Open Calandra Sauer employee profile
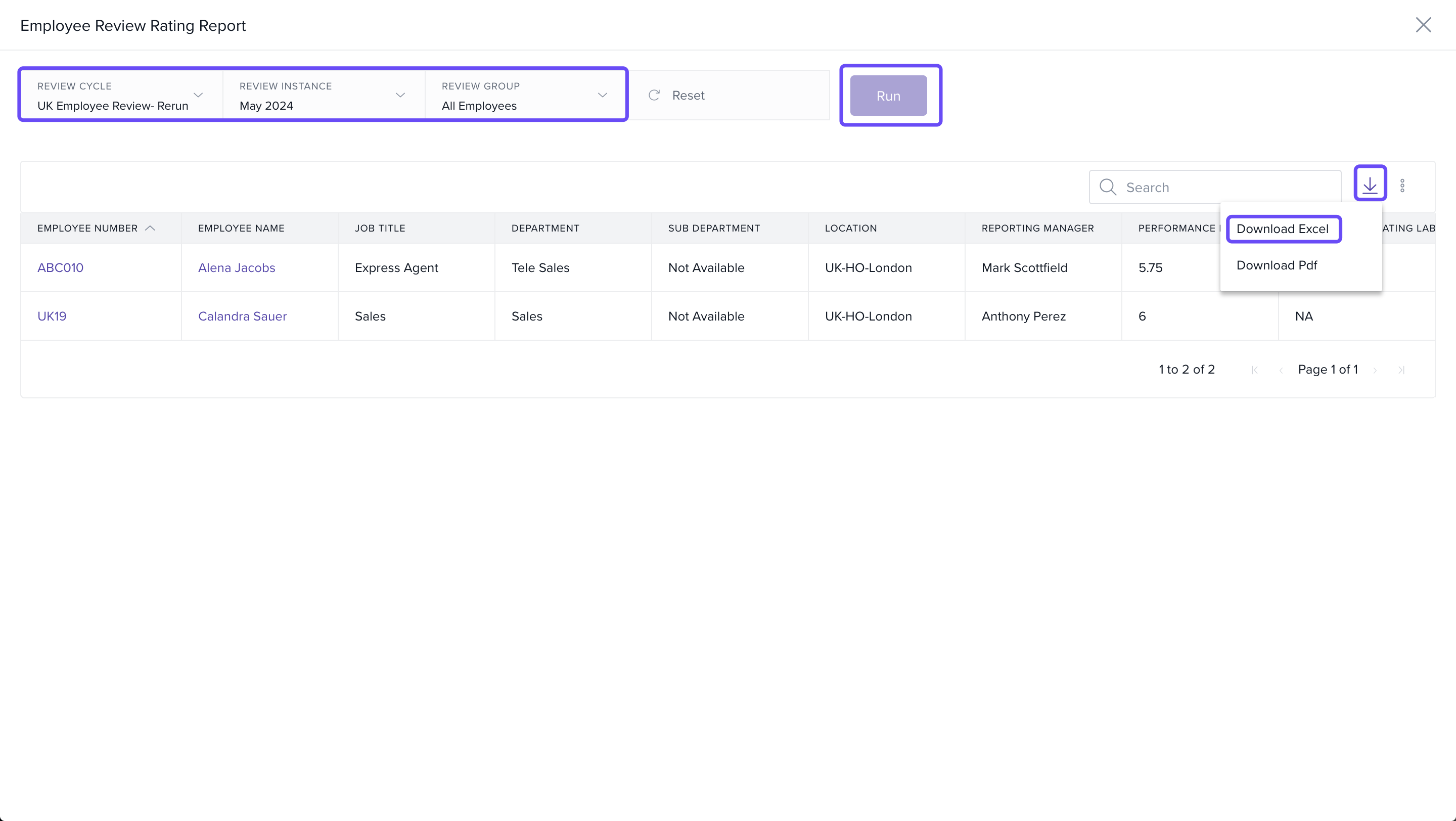The width and height of the screenshot is (1456, 821). coord(242,316)
